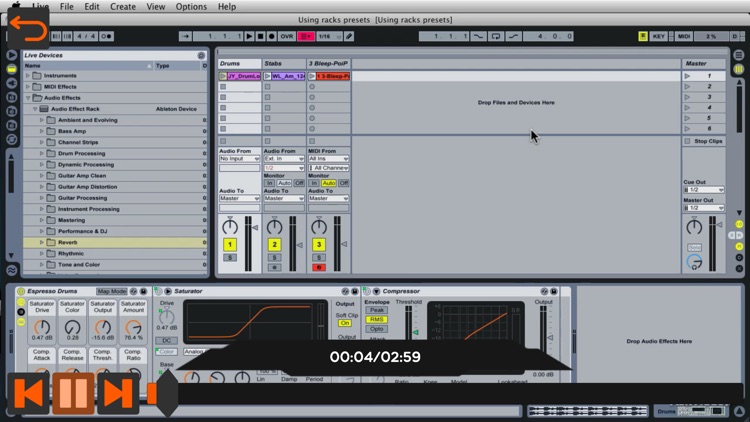Go back with the orange return arrow
The height and width of the screenshot is (422, 750).
pyautogui.click(x=28, y=29)
